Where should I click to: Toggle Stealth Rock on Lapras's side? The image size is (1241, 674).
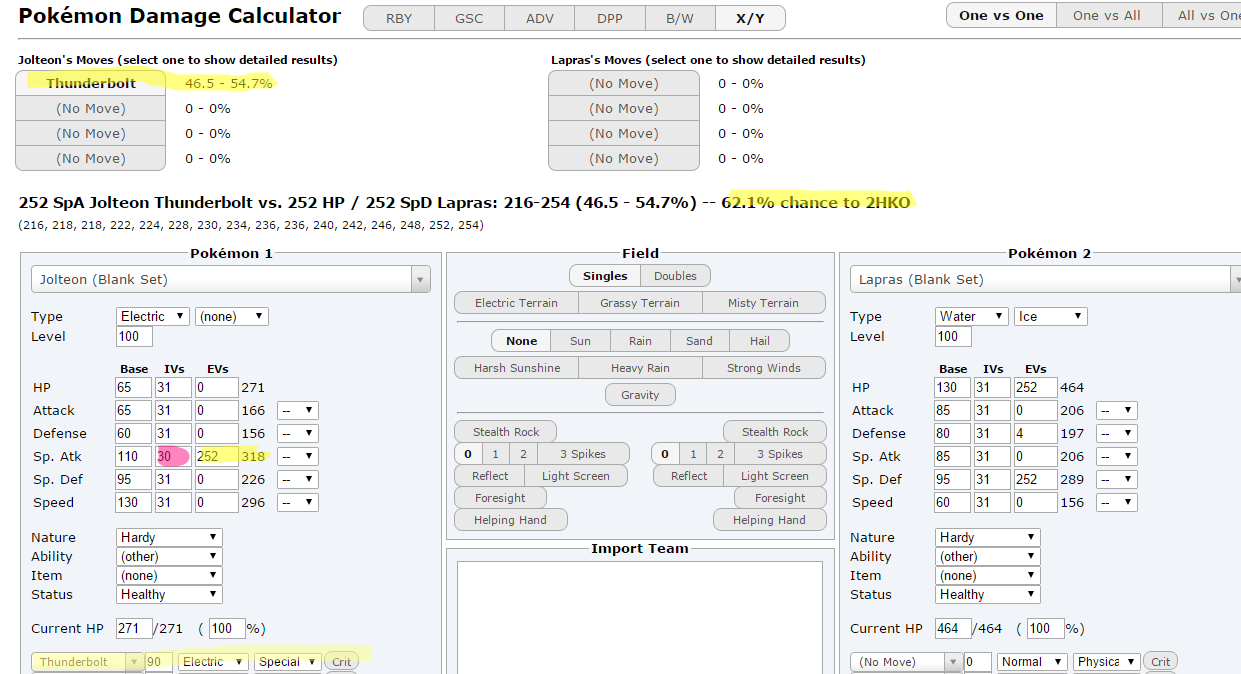(775, 432)
